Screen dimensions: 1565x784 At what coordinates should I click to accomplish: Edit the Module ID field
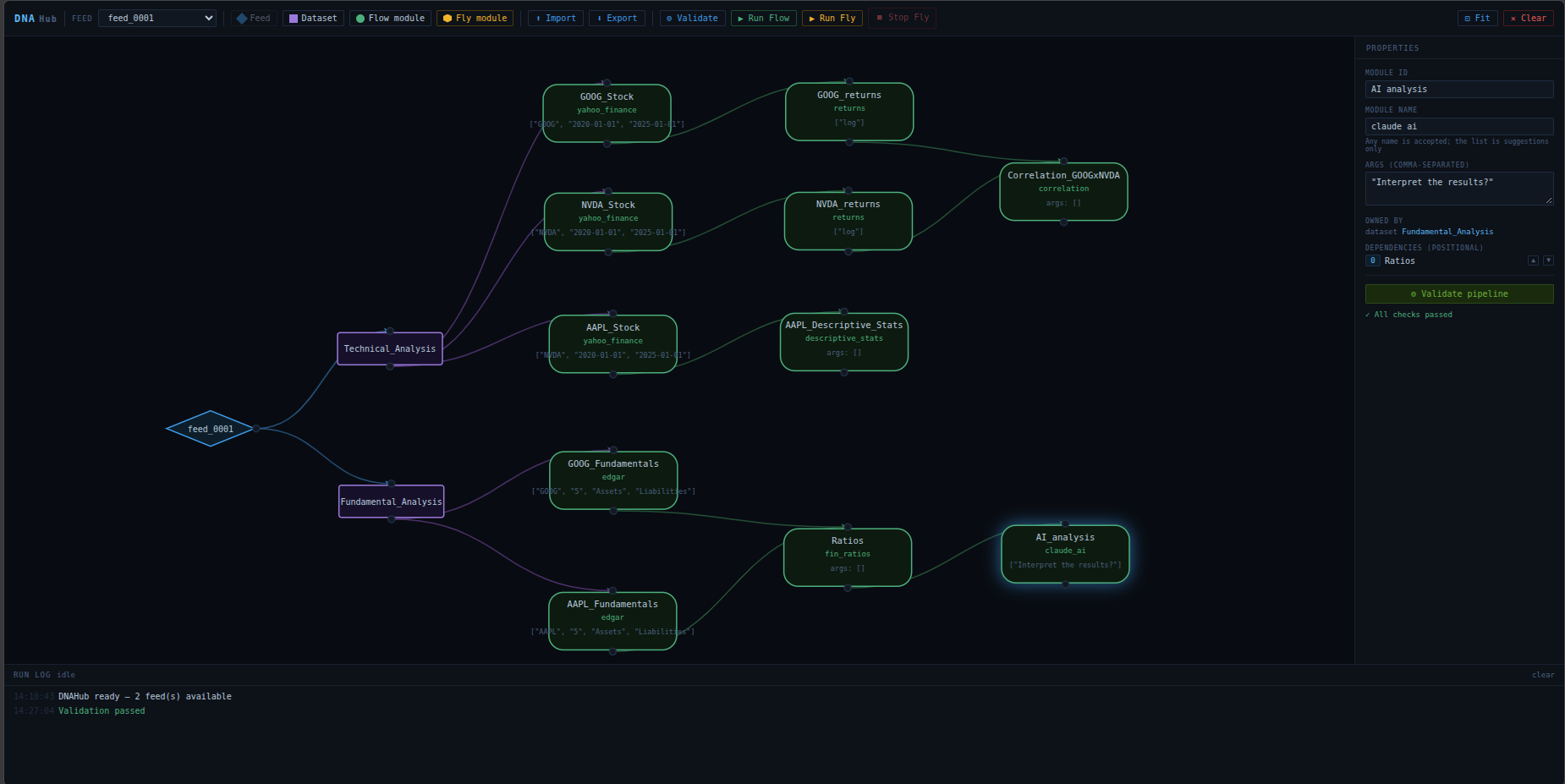[x=1459, y=89]
